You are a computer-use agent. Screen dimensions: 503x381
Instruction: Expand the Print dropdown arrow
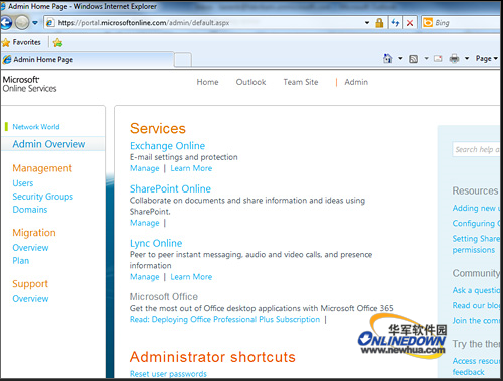tap(467, 59)
